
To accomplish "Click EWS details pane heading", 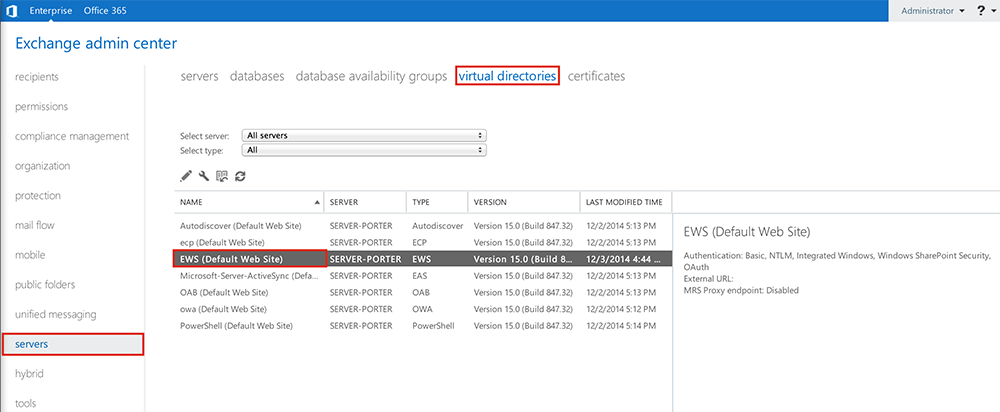I will pyautogui.click(x=746, y=231).
